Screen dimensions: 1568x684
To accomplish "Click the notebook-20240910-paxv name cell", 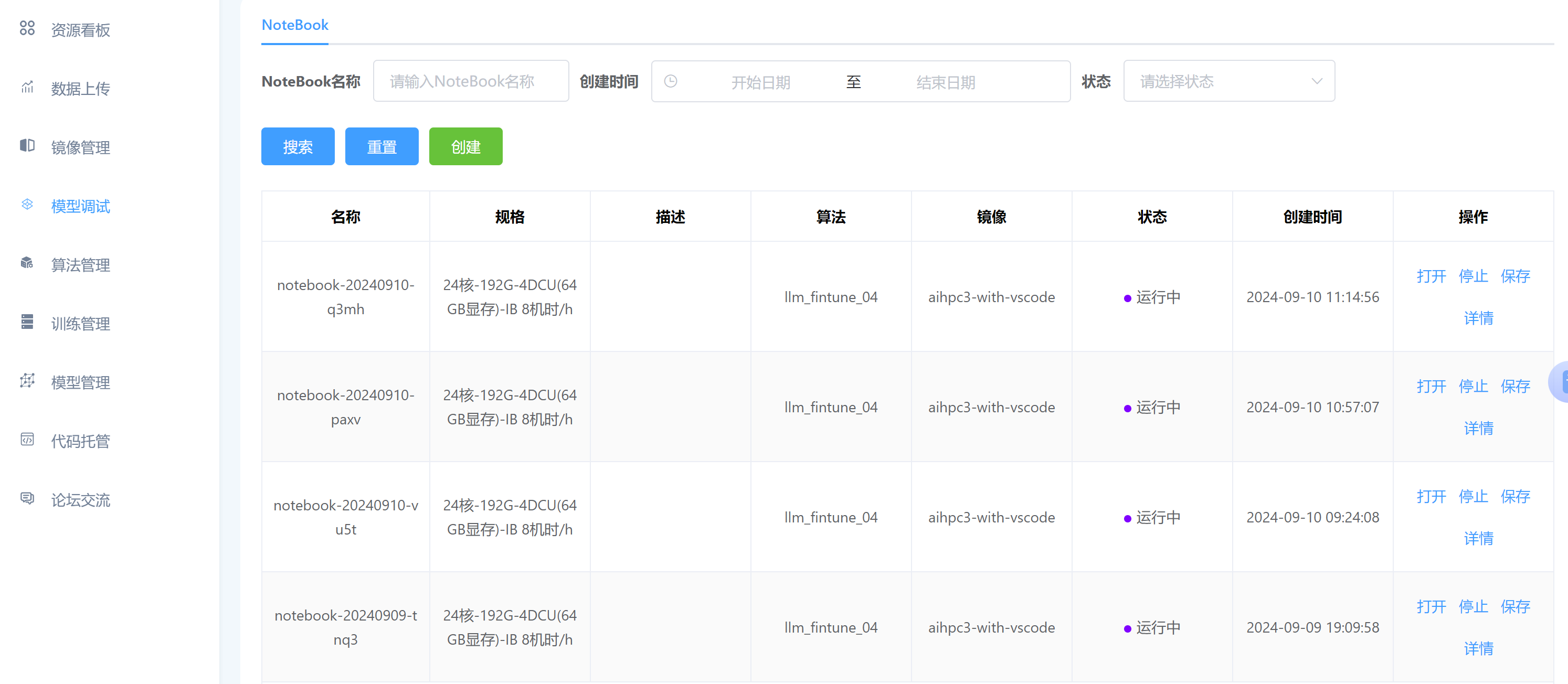I will tap(346, 407).
